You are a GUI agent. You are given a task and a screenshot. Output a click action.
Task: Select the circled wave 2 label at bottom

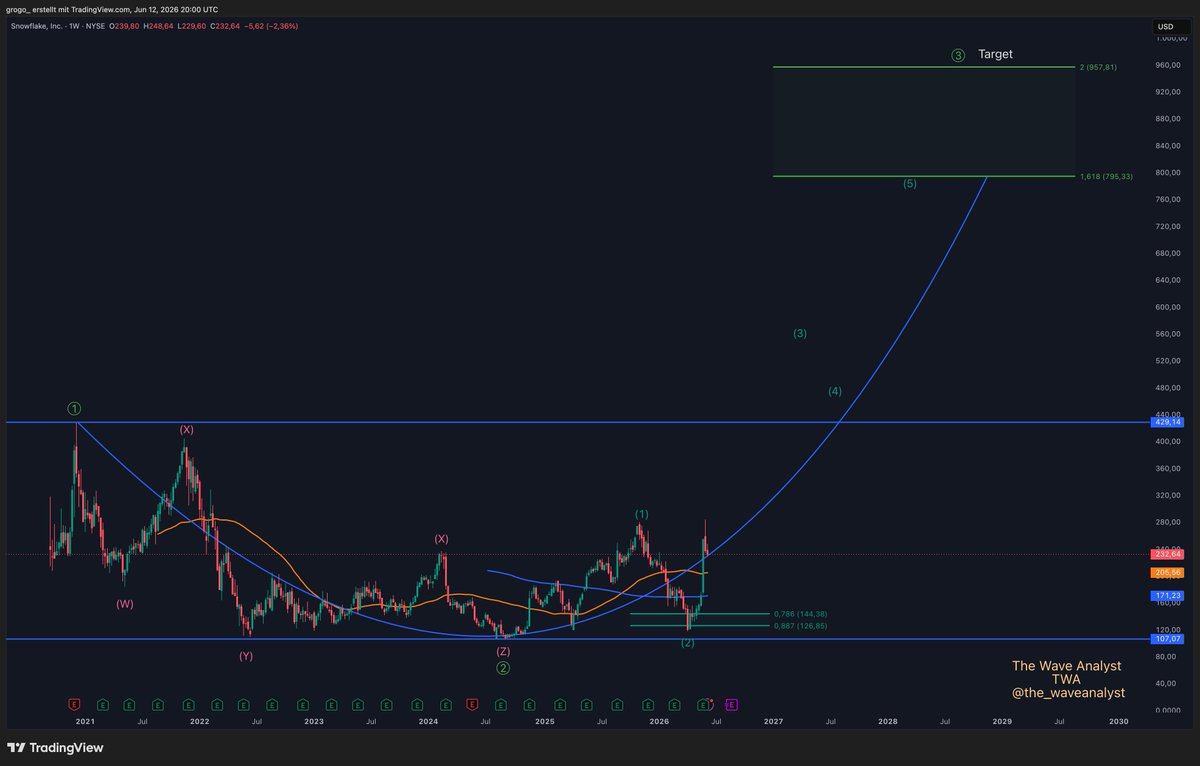504,668
